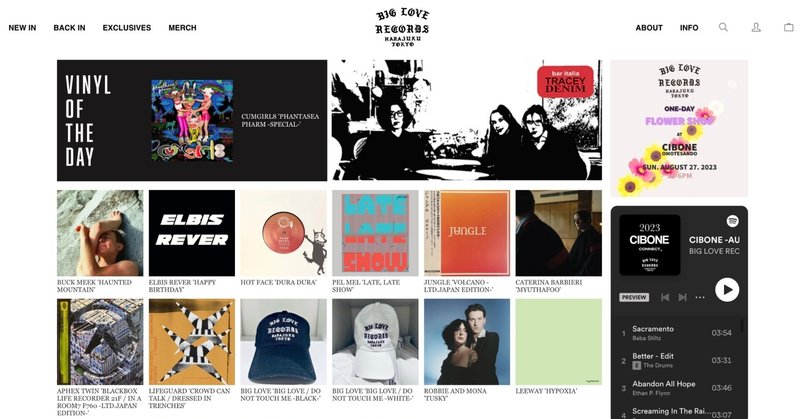This screenshot has width=800, height=419.
Task: Open the ABOUT page link
Action: [649, 28]
